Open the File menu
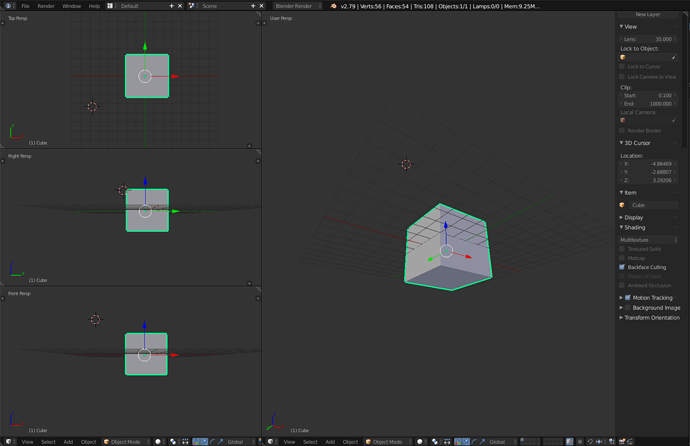The width and height of the screenshot is (690, 446). pos(26,6)
